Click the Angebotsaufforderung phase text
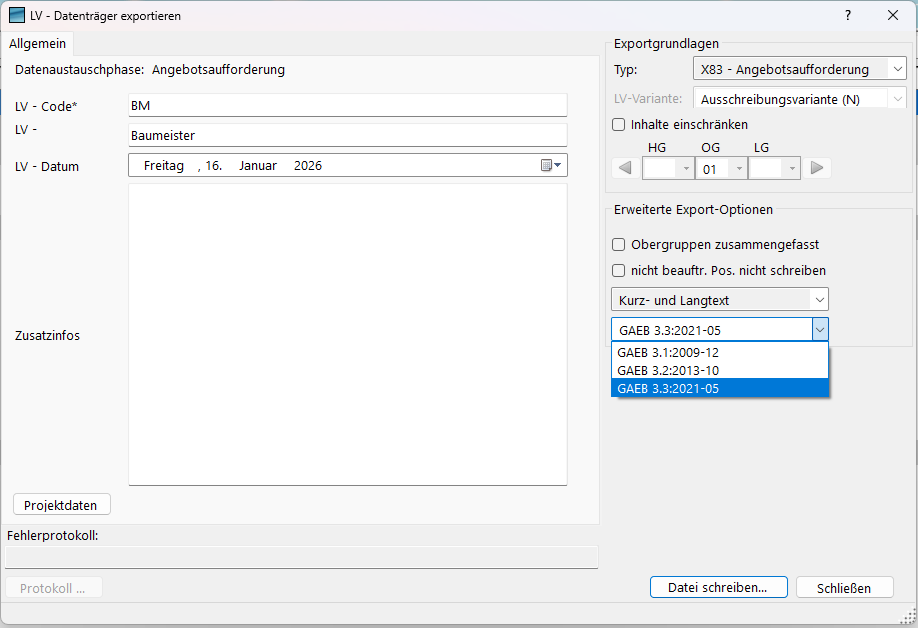The width and height of the screenshot is (918, 628). (218, 70)
